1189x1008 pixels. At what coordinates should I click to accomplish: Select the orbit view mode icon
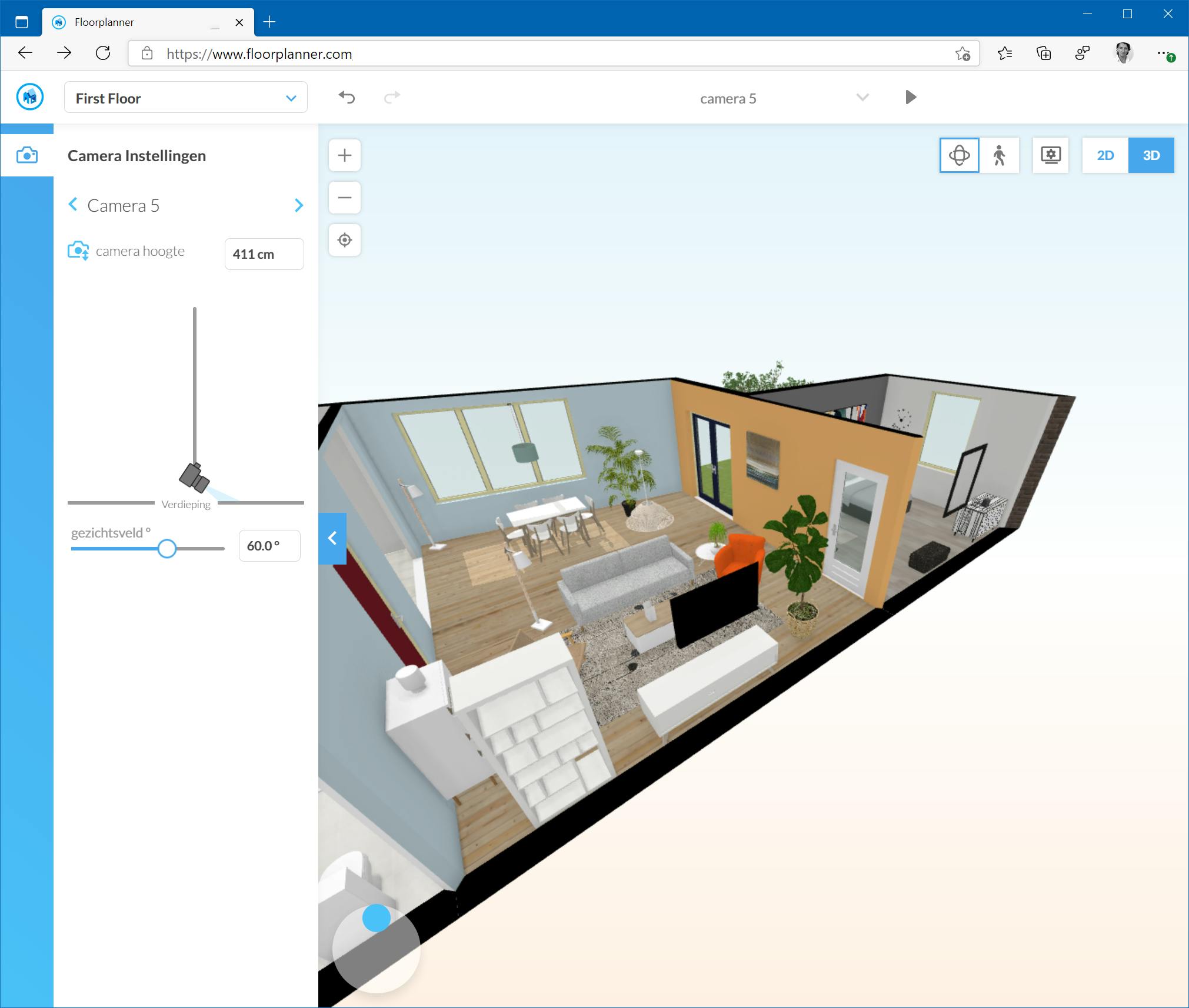pyautogui.click(x=959, y=155)
